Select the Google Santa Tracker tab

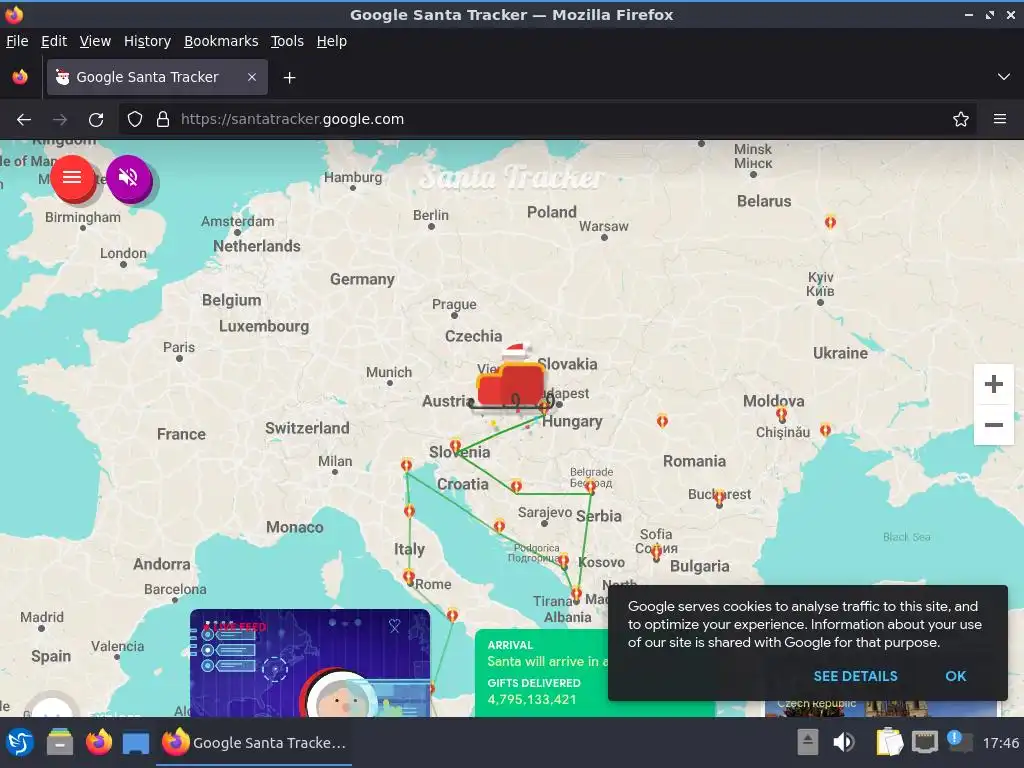[x=157, y=77]
